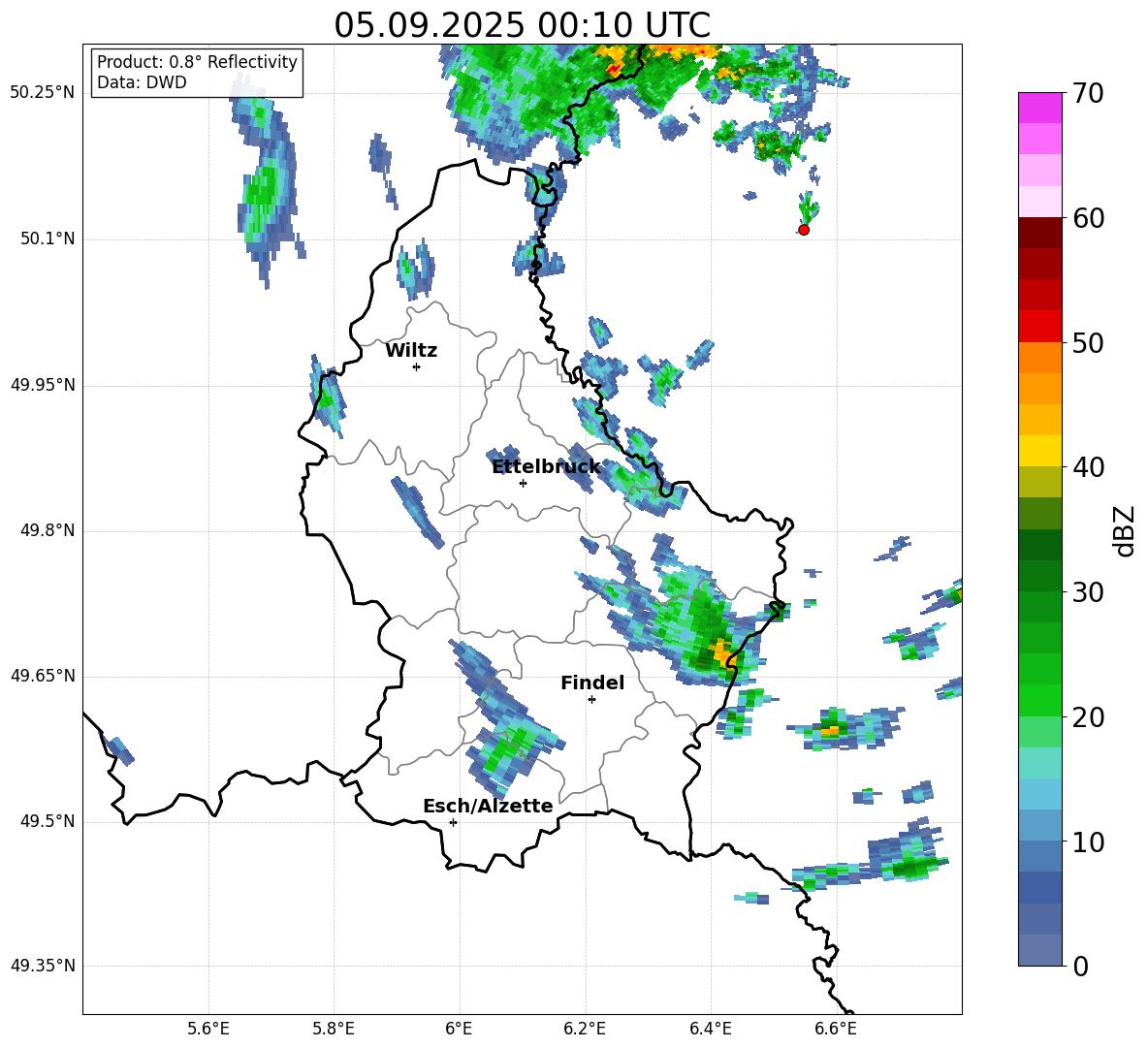Click the orange swatch at 50 dBZ
This screenshot has width=1148, height=1048.
pyautogui.click(x=1039, y=357)
